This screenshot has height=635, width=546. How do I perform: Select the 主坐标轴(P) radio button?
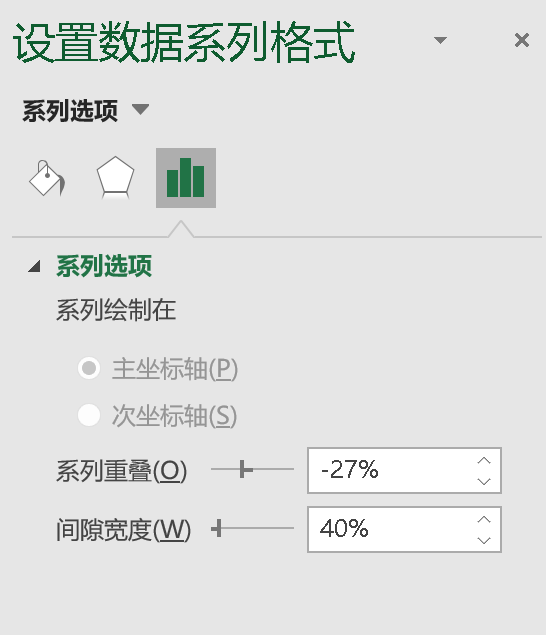point(89,368)
